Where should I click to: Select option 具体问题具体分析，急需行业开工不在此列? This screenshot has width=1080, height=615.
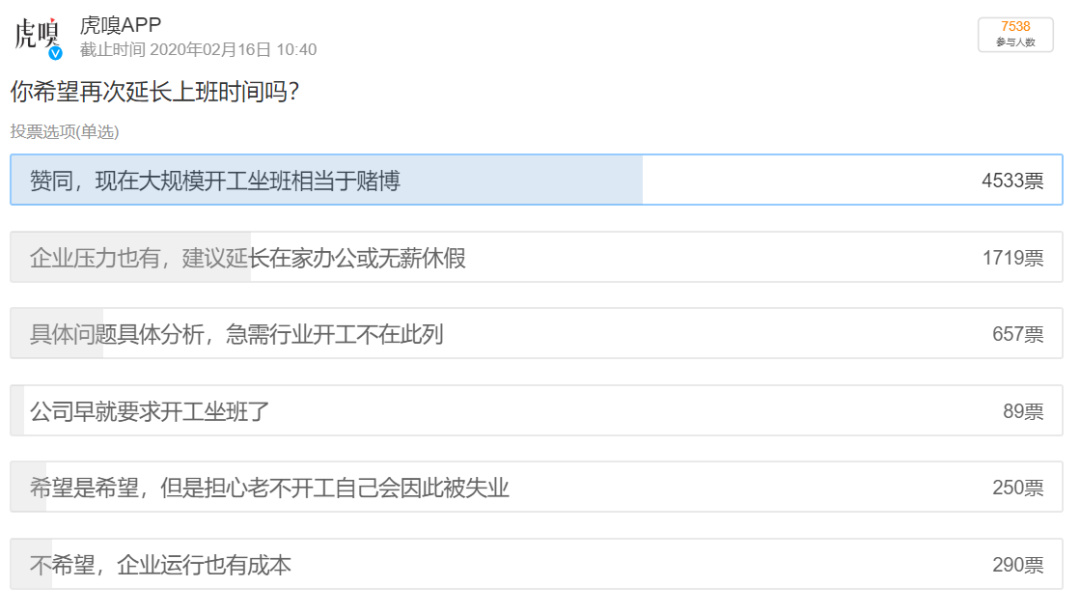[236, 334]
